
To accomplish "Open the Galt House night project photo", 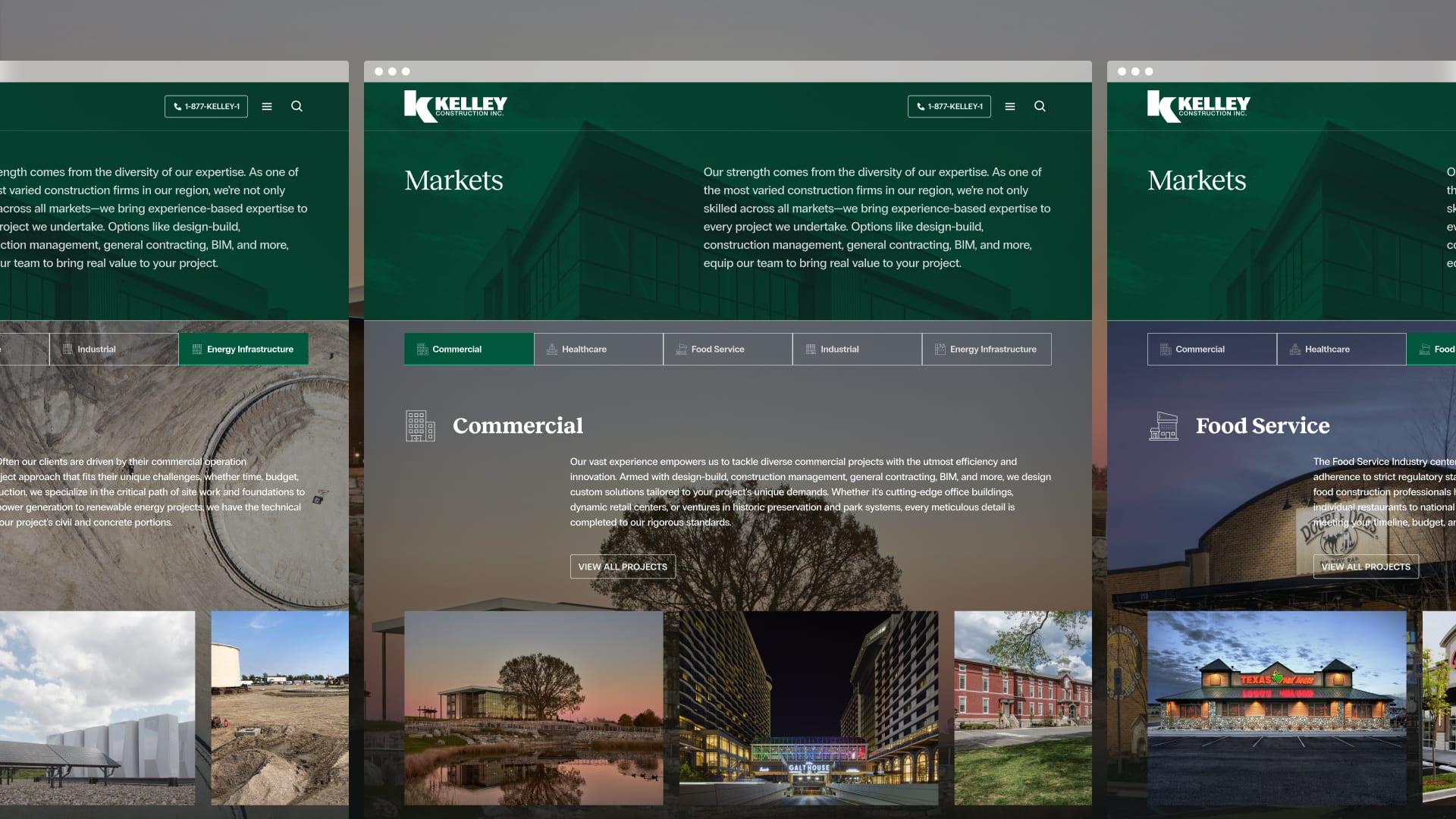I will (808, 708).
